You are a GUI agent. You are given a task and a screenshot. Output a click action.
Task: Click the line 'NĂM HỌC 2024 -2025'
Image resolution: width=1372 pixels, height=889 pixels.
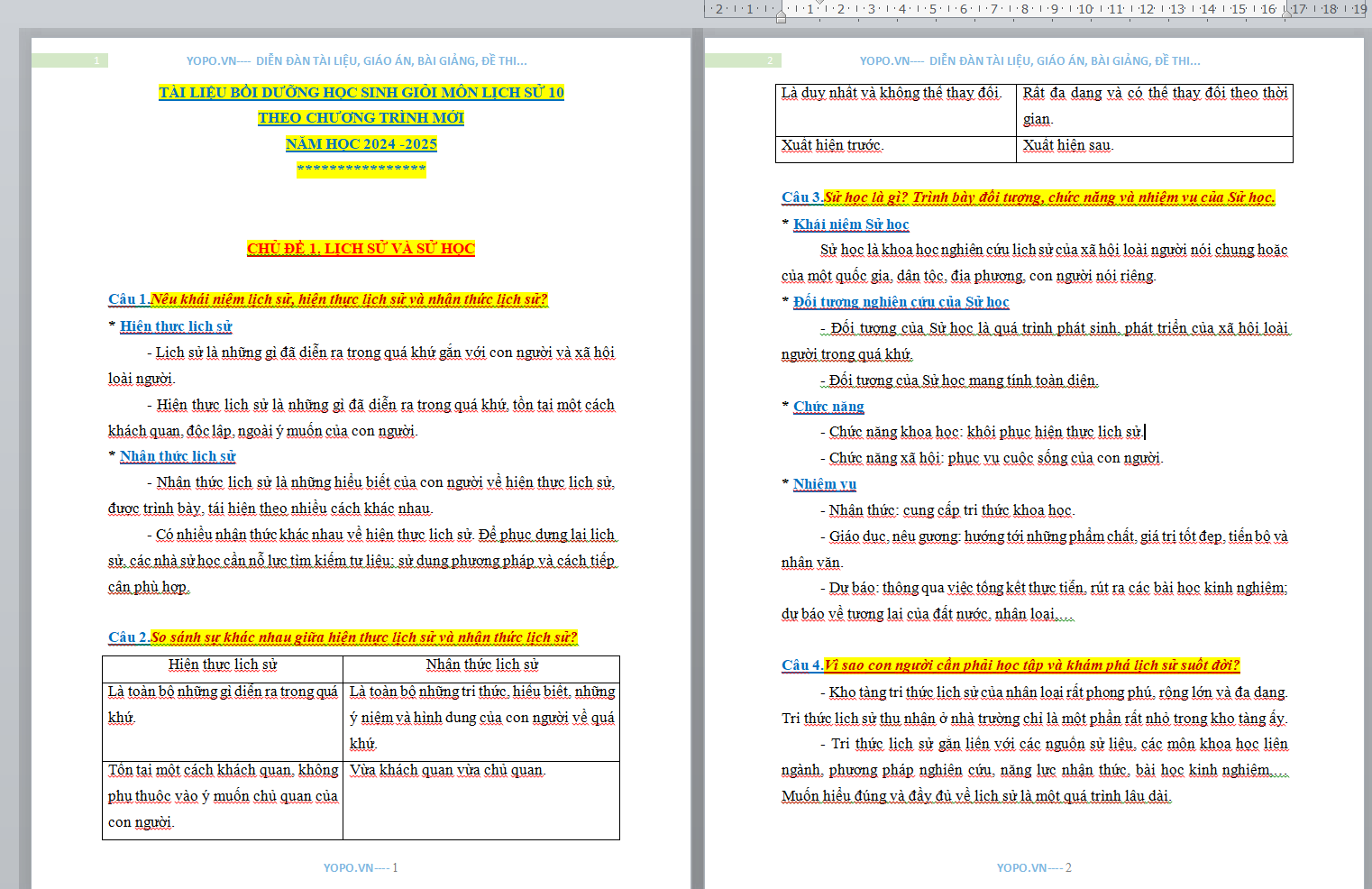pos(361,143)
